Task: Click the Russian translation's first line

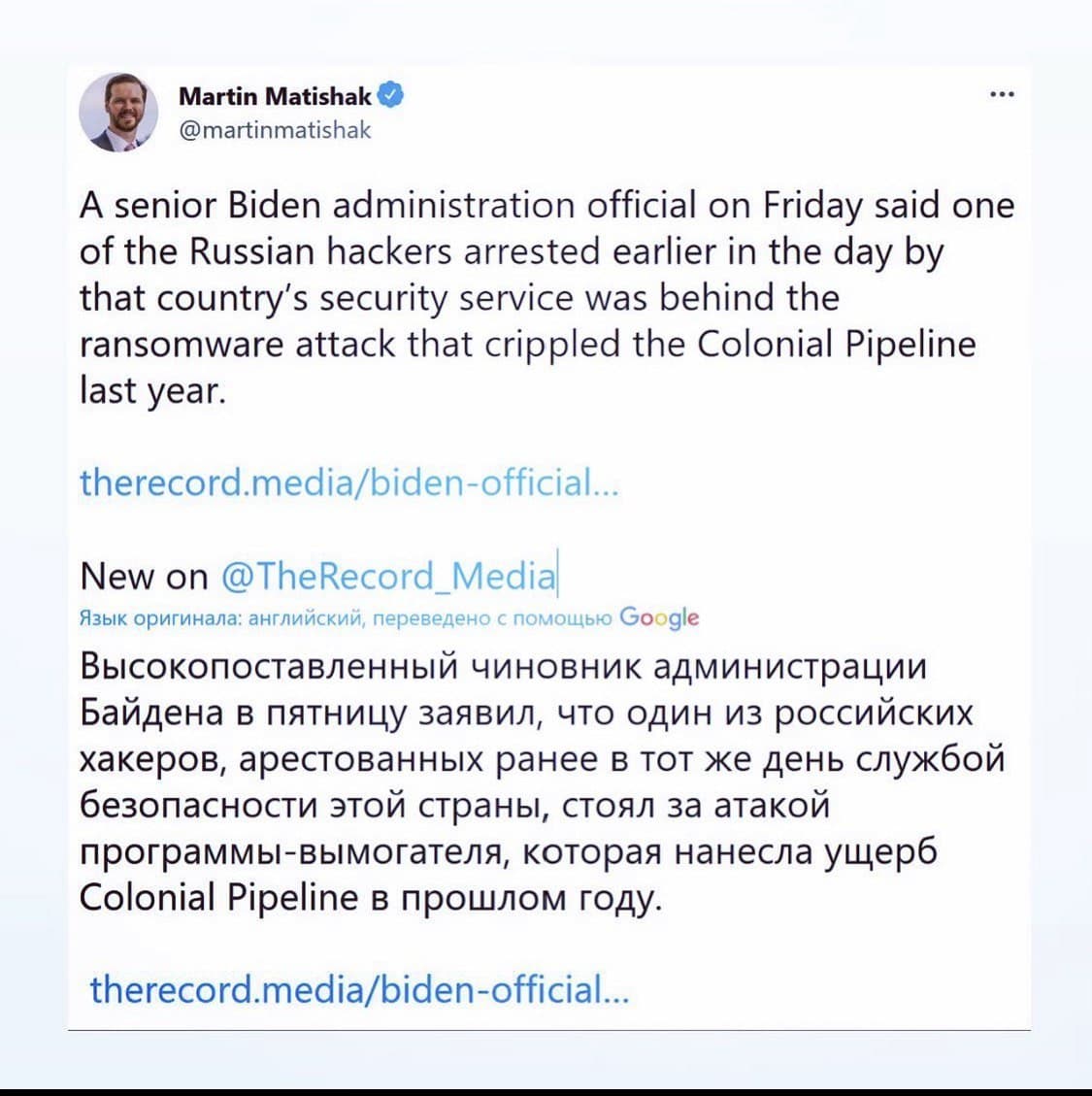Action: pos(503,665)
